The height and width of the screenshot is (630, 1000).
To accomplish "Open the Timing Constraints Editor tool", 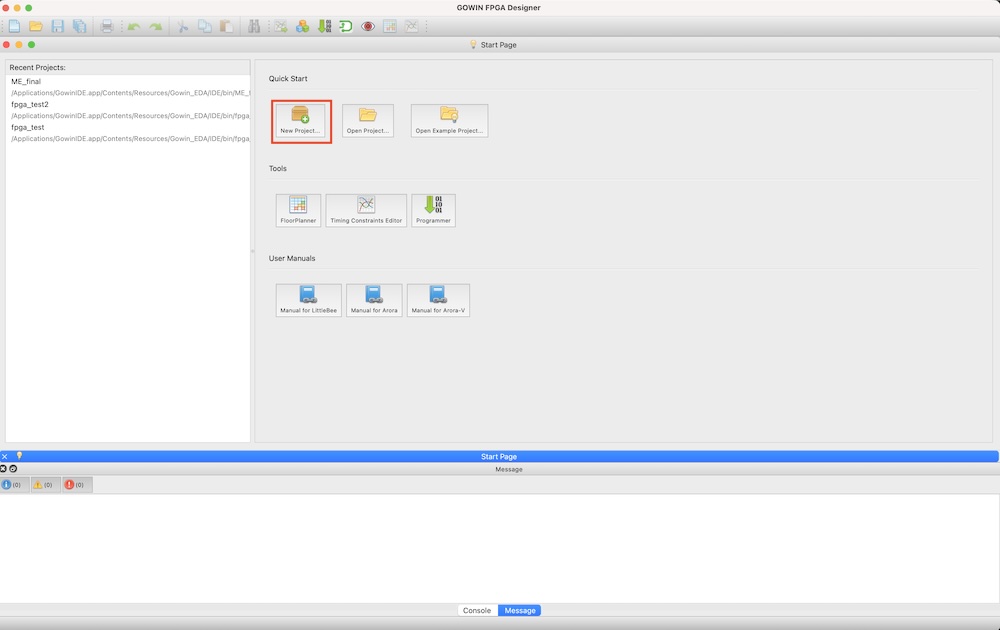I will pyautogui.click(x=366, y=210).
